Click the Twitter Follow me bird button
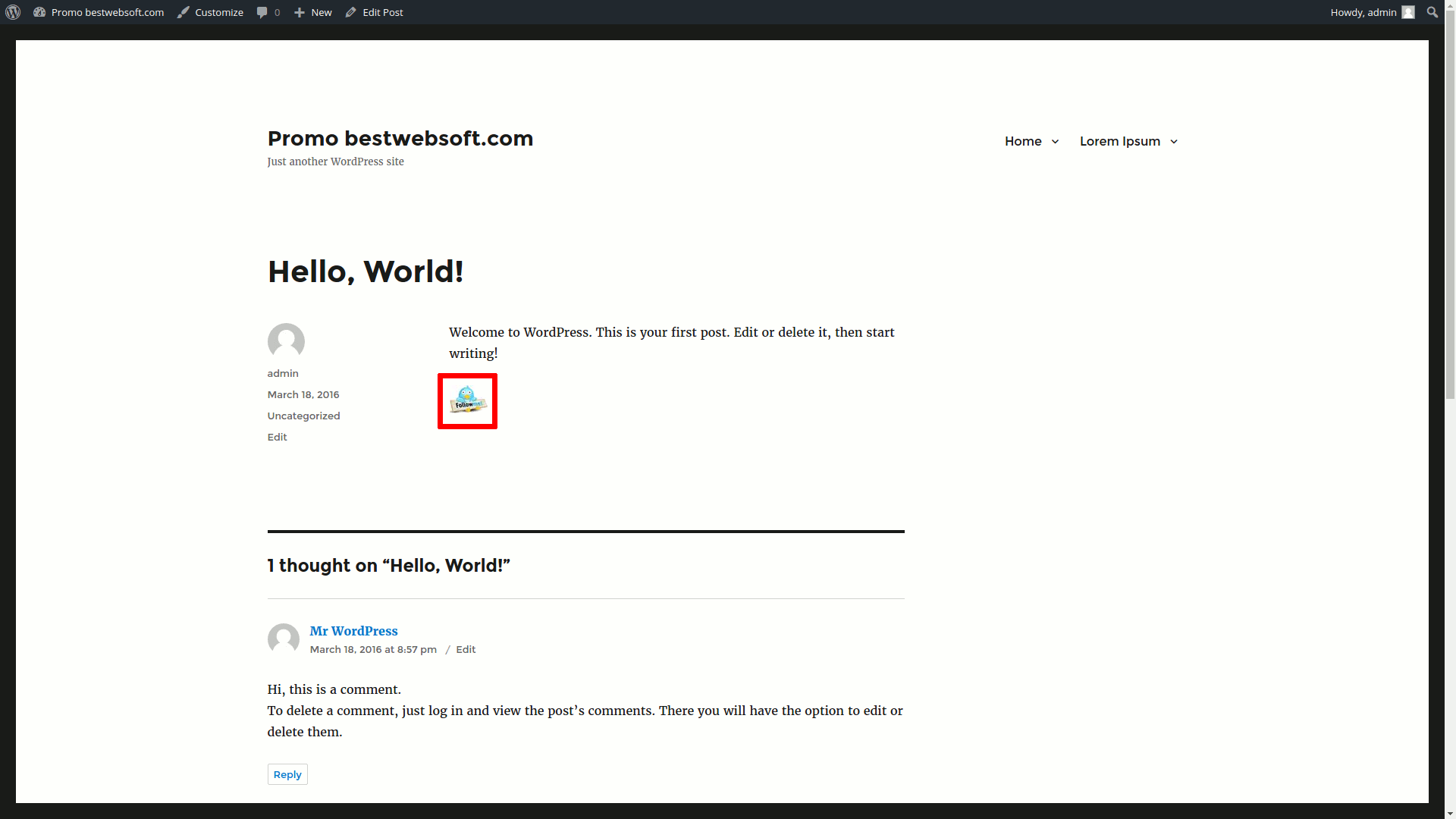 (467, 400)
